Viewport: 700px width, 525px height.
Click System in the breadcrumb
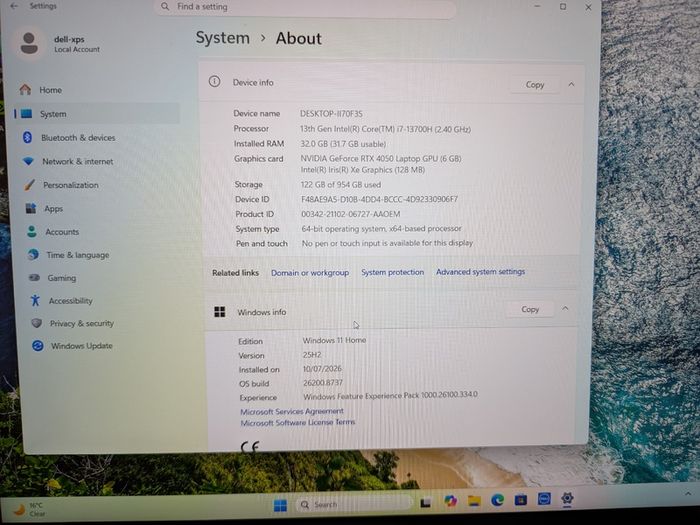click(223, 38)
